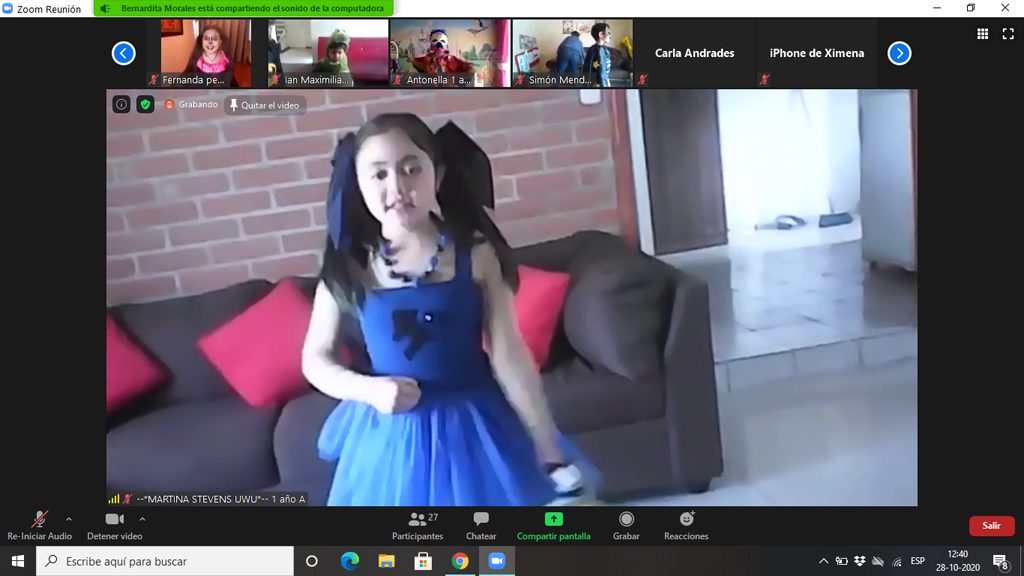Image resolution: width=1024 pixels, height=576 pixels.
Task: Toggle Detener video camera
Action: [114, 520]
